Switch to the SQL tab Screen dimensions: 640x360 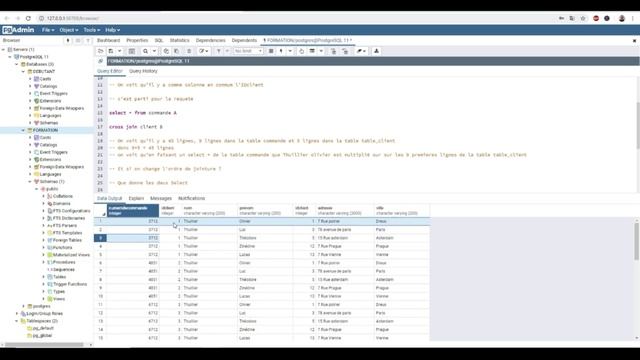(159, 40)
